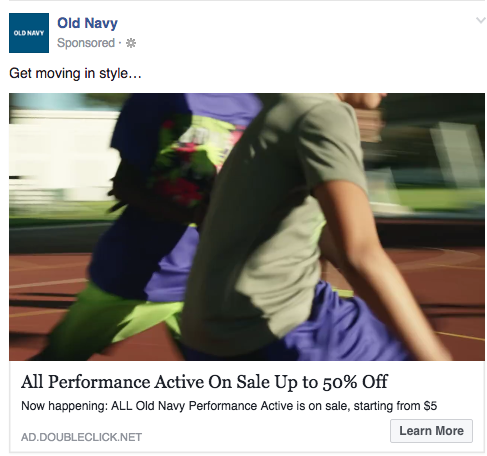
Task: Open the AD.DOUBLECLICK.NET domain link
Action: tap(81, 437)
